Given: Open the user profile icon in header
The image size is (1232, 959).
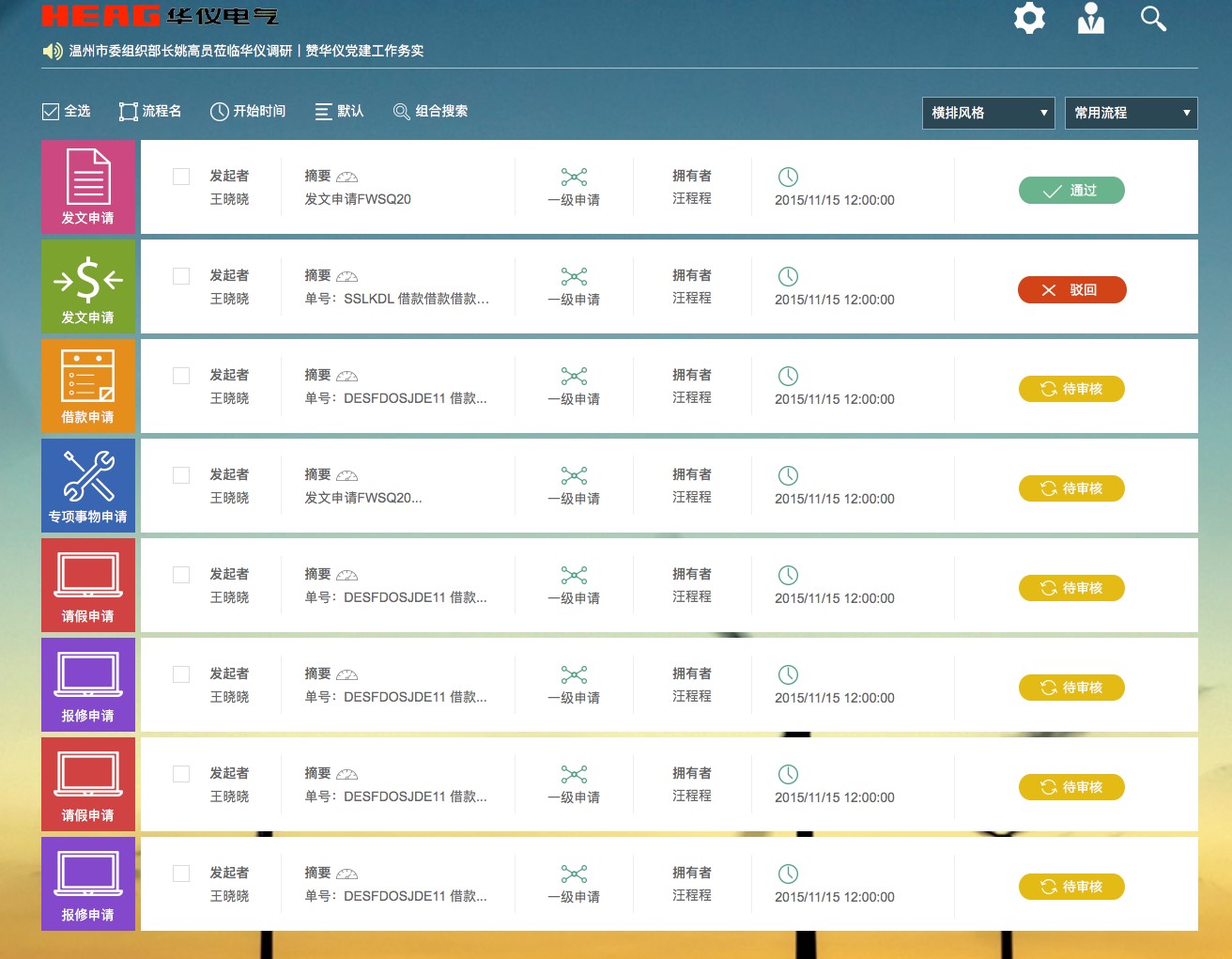Looking at the screenshot, I should (1090, 18).
